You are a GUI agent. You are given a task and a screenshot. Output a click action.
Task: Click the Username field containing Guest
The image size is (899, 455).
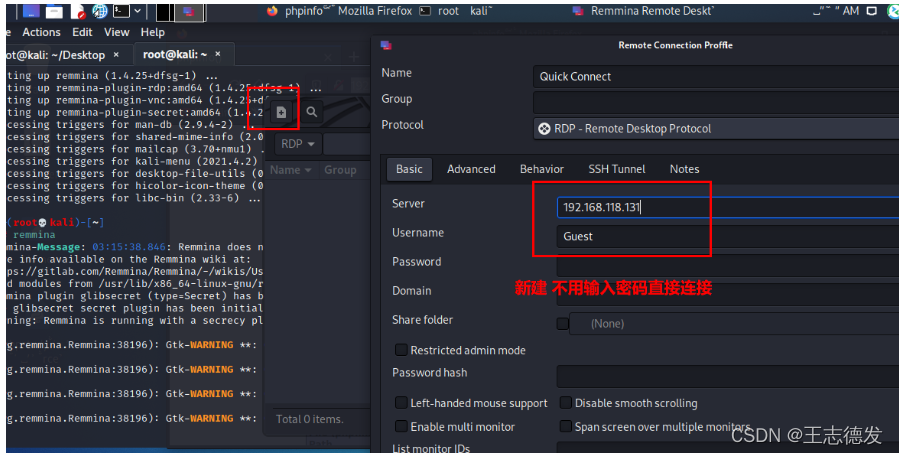click(728, 236)
